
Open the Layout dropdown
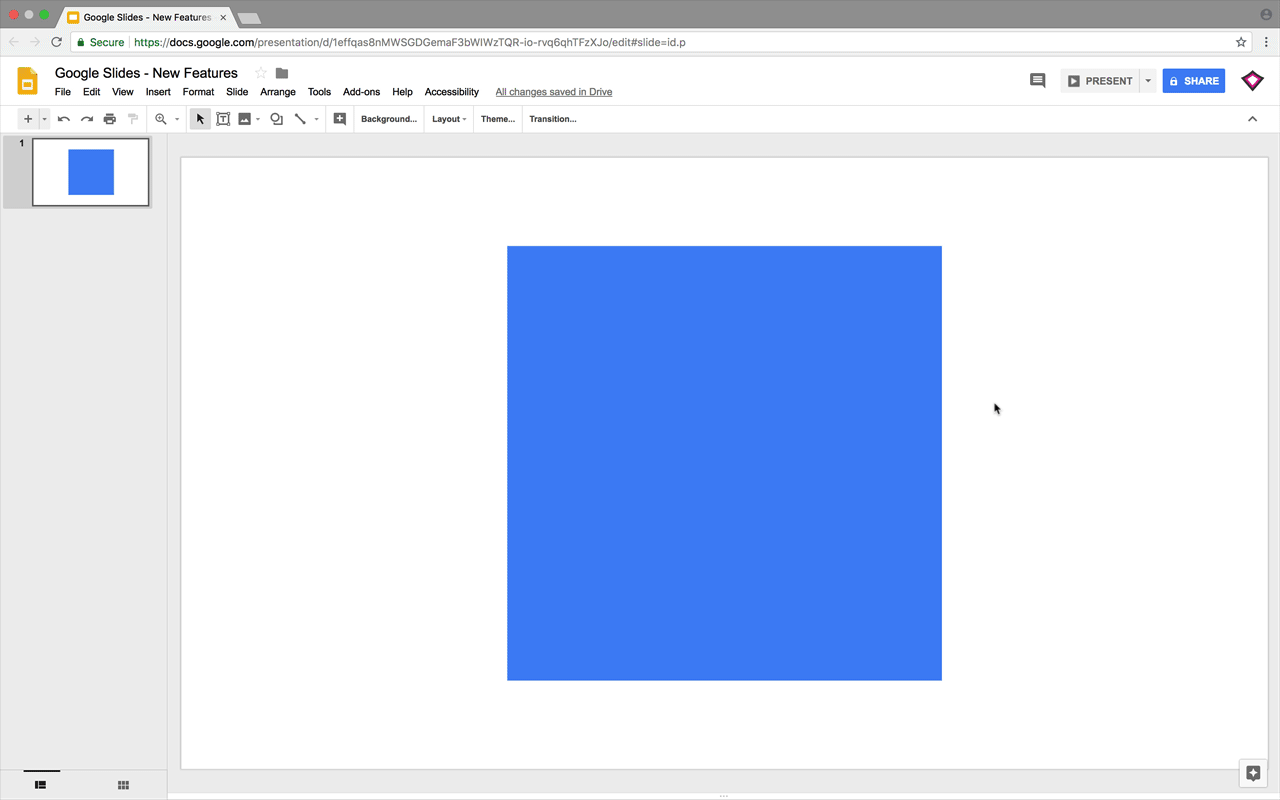pos(449,119)
